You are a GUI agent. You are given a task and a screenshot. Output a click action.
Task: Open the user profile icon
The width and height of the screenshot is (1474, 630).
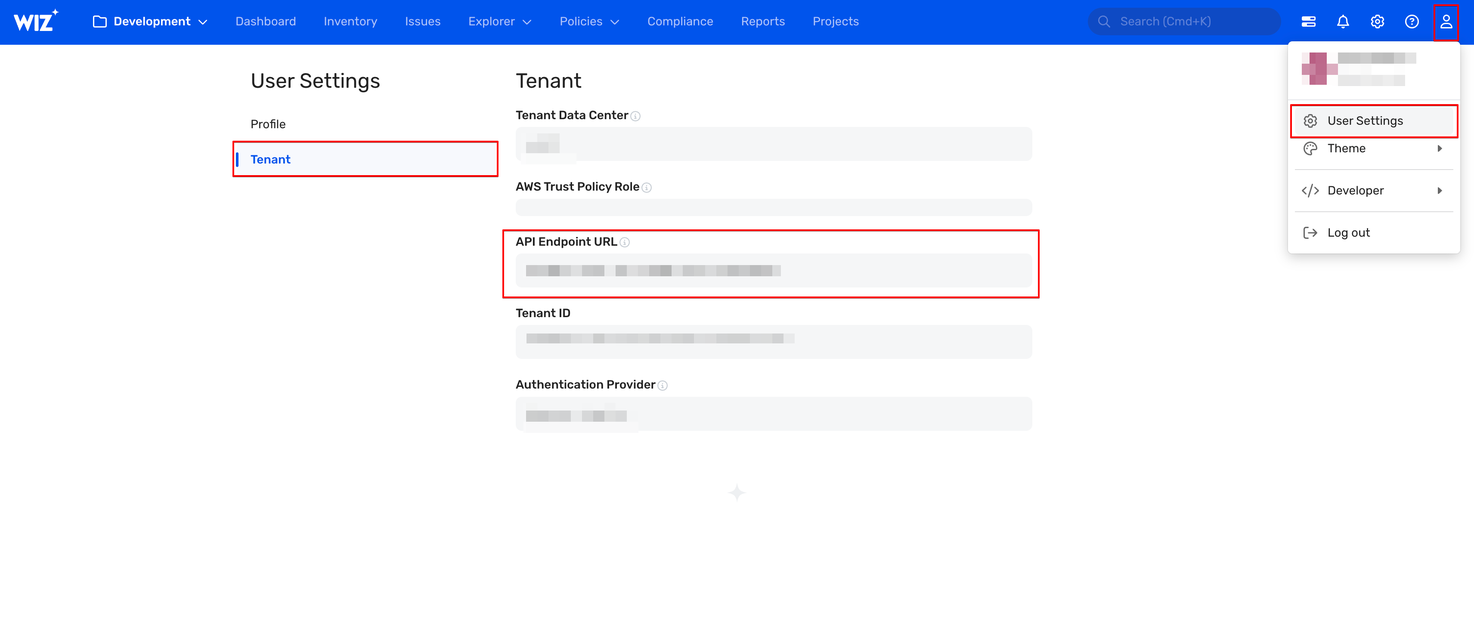[x=1446, y=21]
